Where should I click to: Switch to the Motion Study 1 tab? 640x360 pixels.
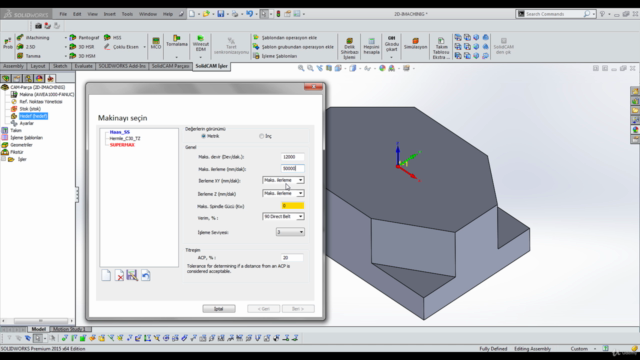69,329
